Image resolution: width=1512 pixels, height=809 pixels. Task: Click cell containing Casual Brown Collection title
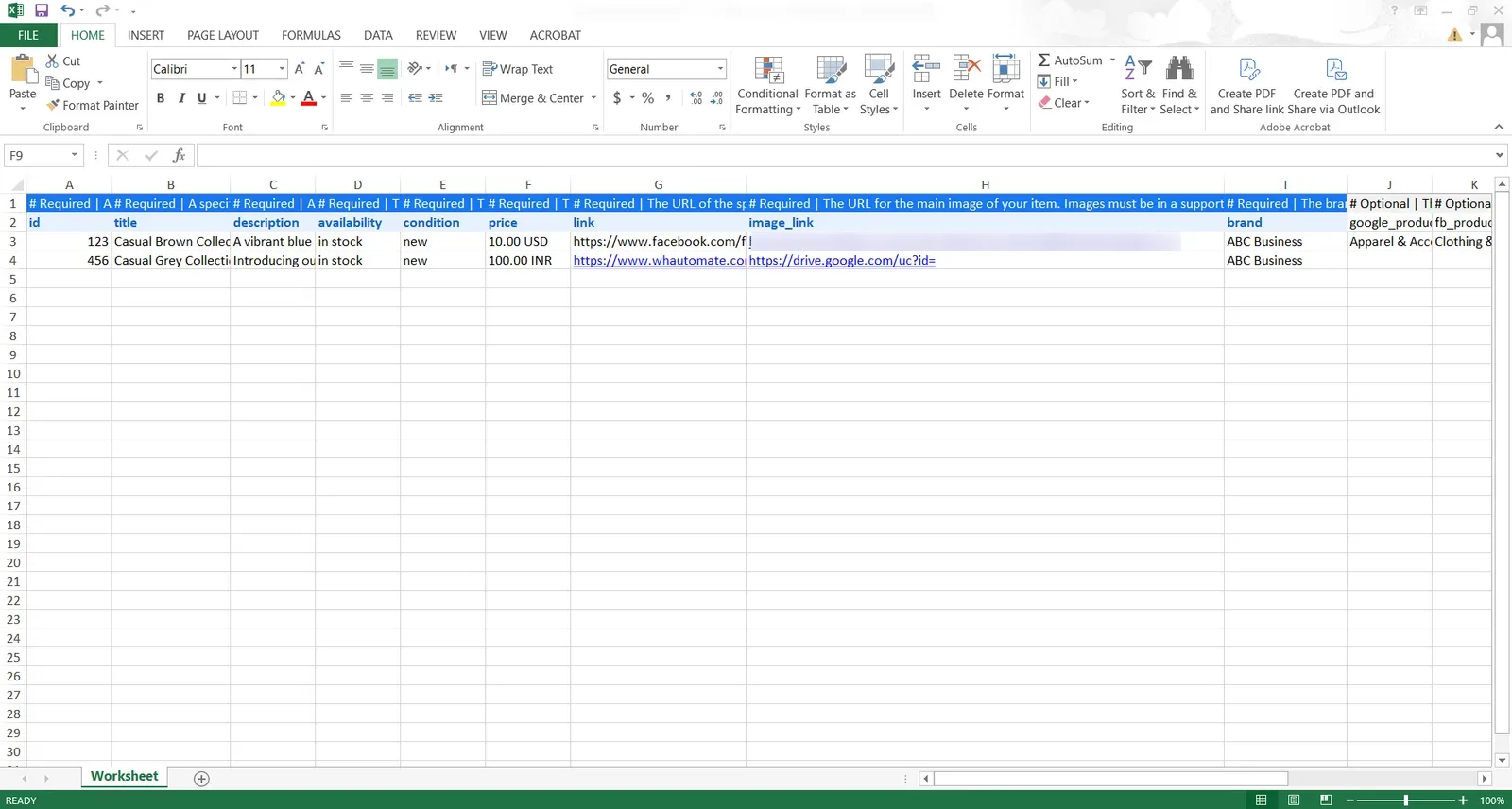[170, 241]
